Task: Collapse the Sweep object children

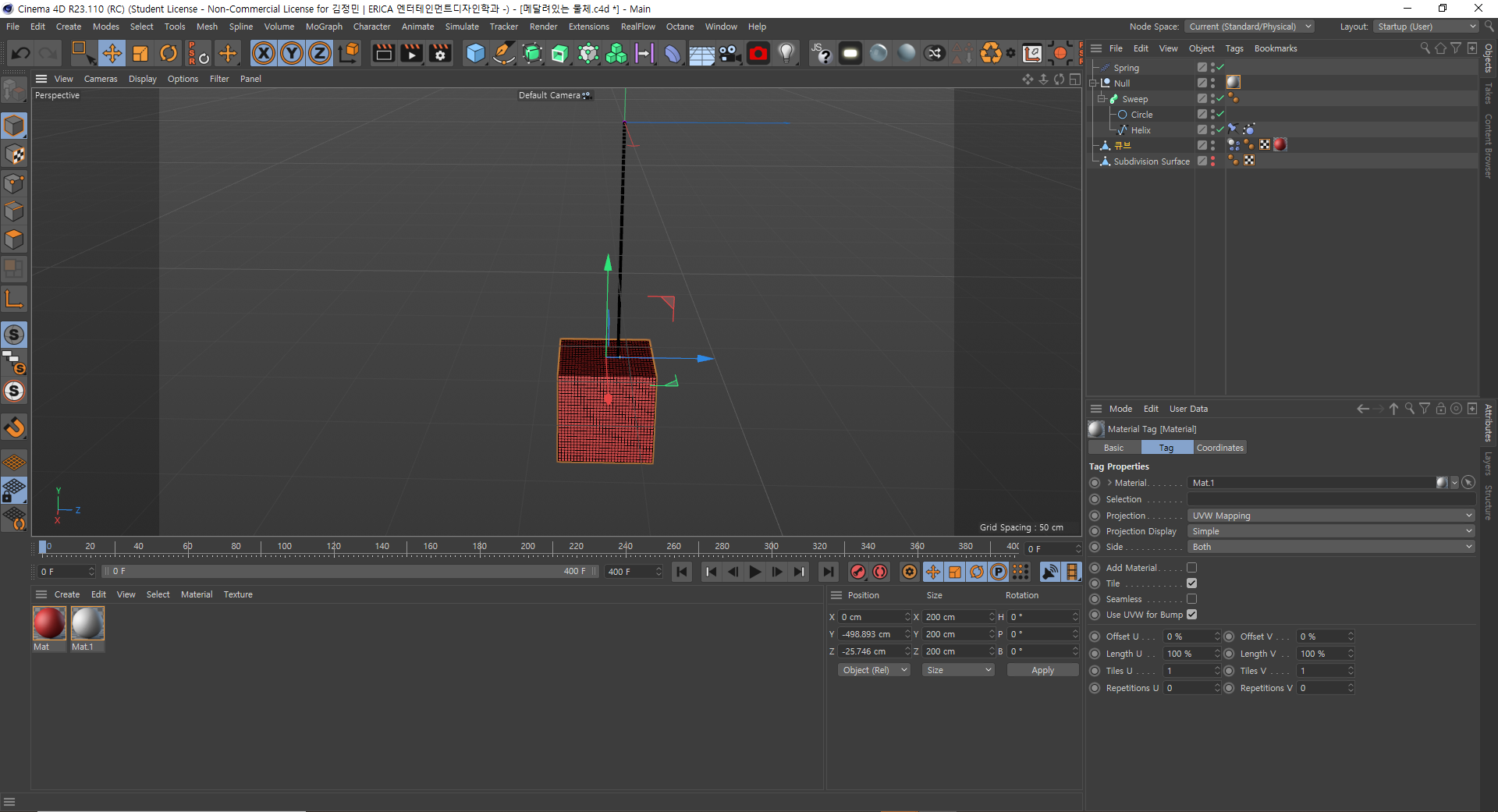Action: tap(1102, 99)
